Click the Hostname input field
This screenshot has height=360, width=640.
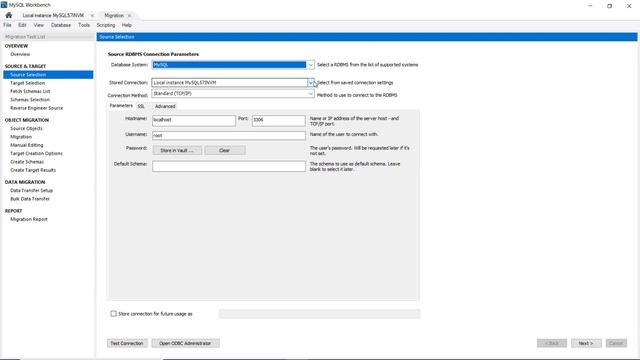pyautogui.click(x=194, y=120)
